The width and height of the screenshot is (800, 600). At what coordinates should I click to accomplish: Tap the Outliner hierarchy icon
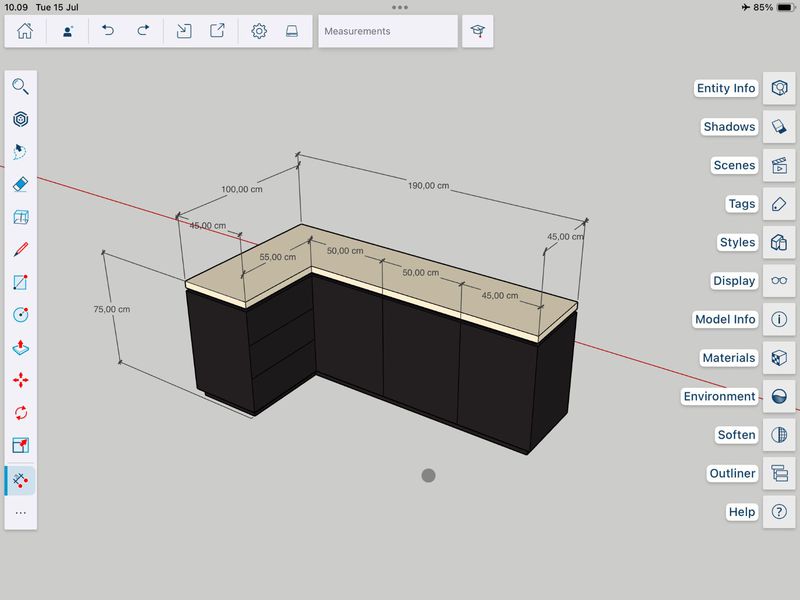[779, 473]
